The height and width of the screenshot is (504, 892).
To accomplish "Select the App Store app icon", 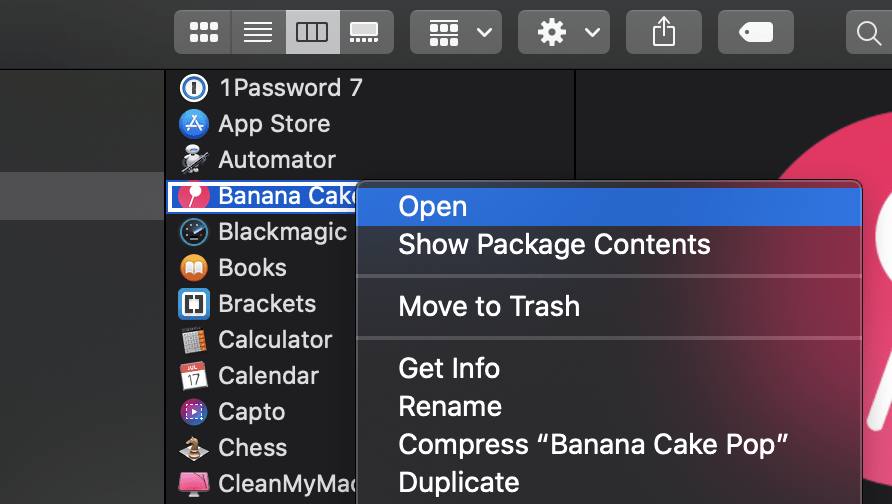I will (x=194, y=124).
